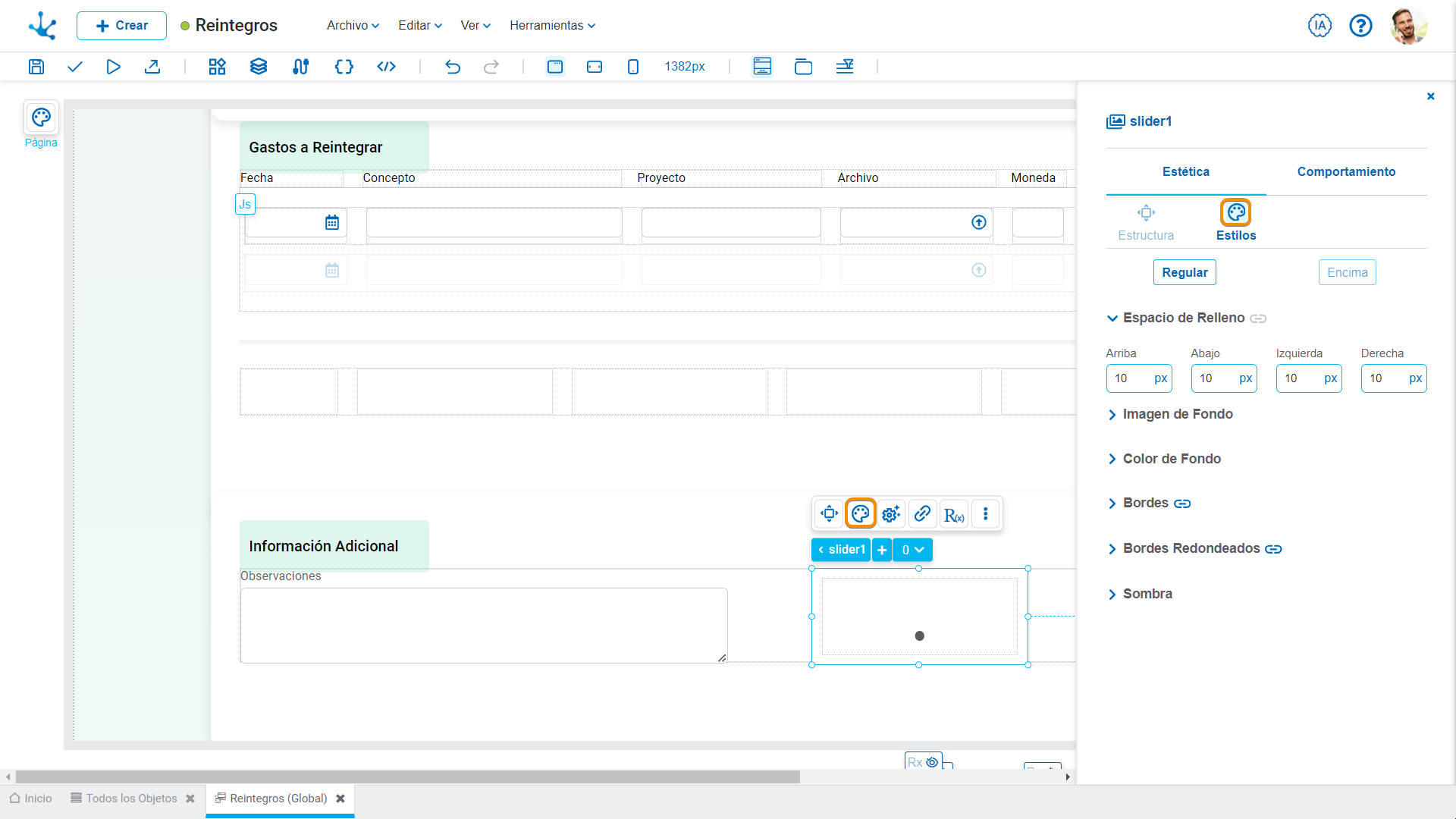Click the Publish export icon
The width and height of the screenshot is (1456, 819).
click(152, 67)
